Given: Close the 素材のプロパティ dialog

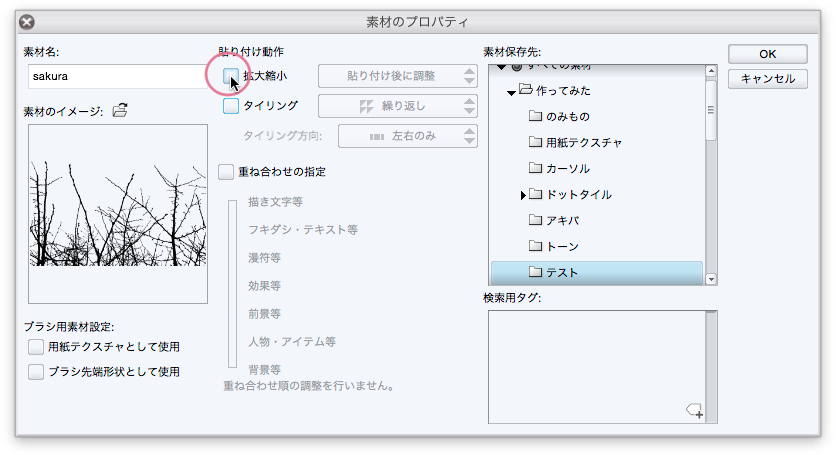Looking at the screenshot, I should click(27, 22).
